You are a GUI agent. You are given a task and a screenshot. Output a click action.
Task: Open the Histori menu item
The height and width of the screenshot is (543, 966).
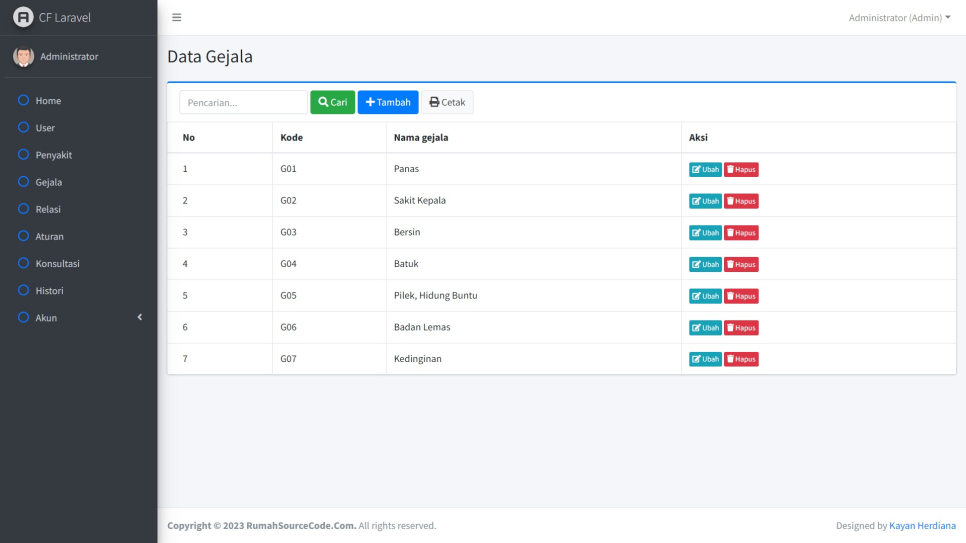point(79,290)
